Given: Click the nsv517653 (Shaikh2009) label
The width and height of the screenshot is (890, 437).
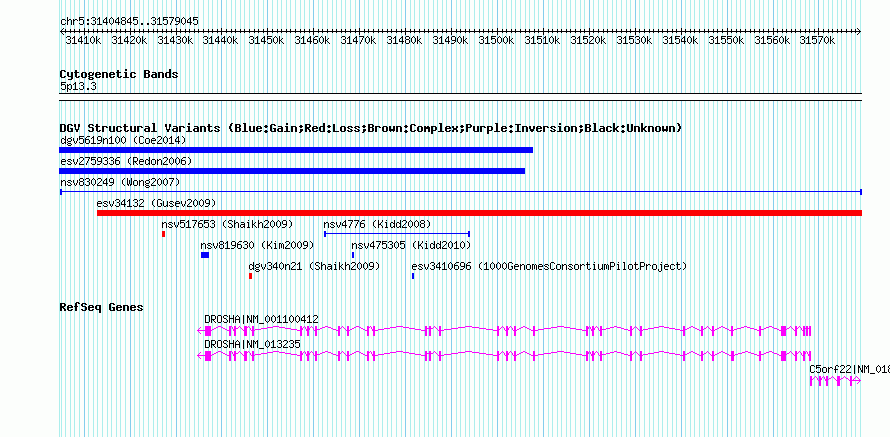Looking at the screenshot, I should (x=227, y=224).
